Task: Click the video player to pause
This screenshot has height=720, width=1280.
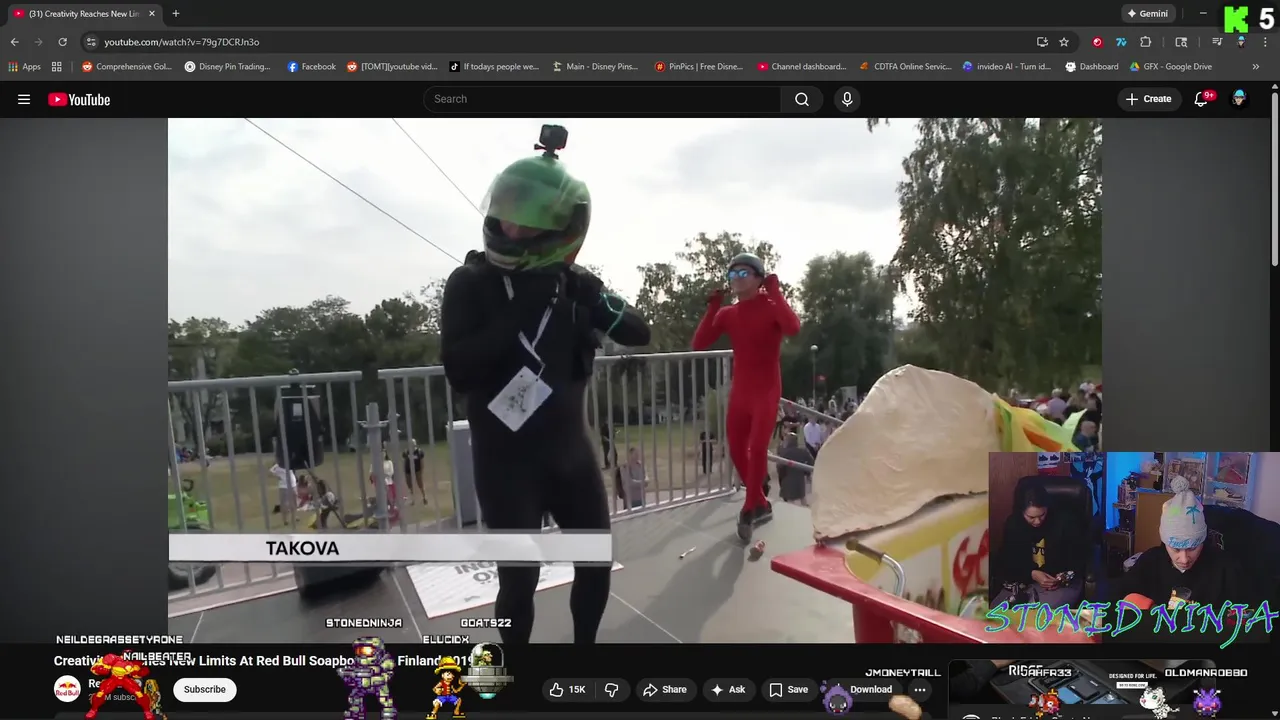Action: [634, 380]
